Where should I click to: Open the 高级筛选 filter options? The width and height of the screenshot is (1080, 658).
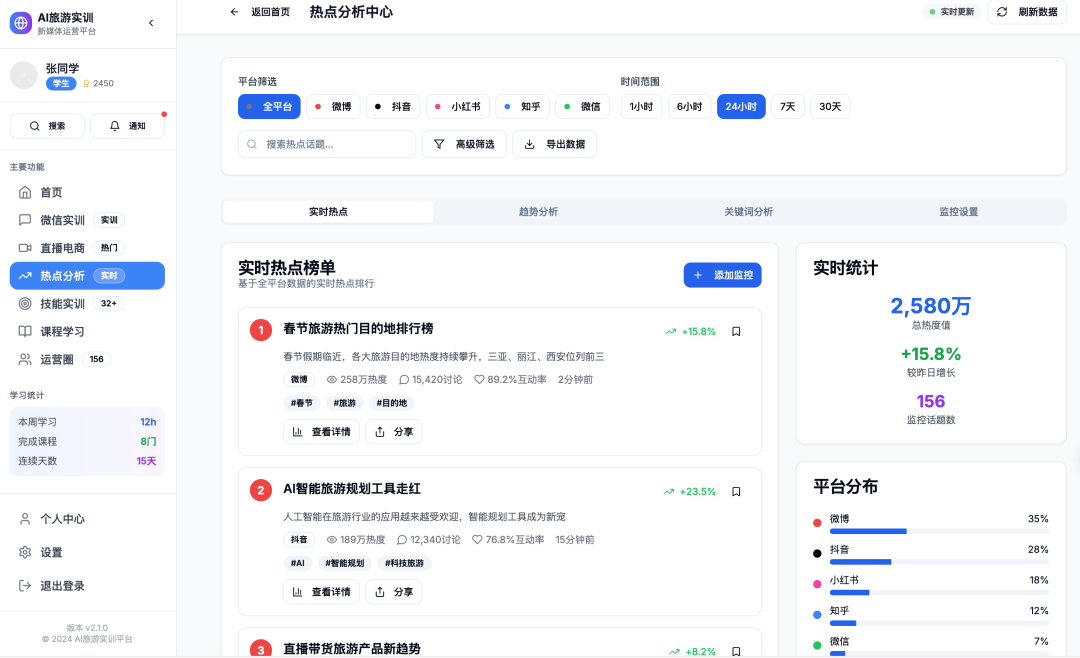[464, 144]
